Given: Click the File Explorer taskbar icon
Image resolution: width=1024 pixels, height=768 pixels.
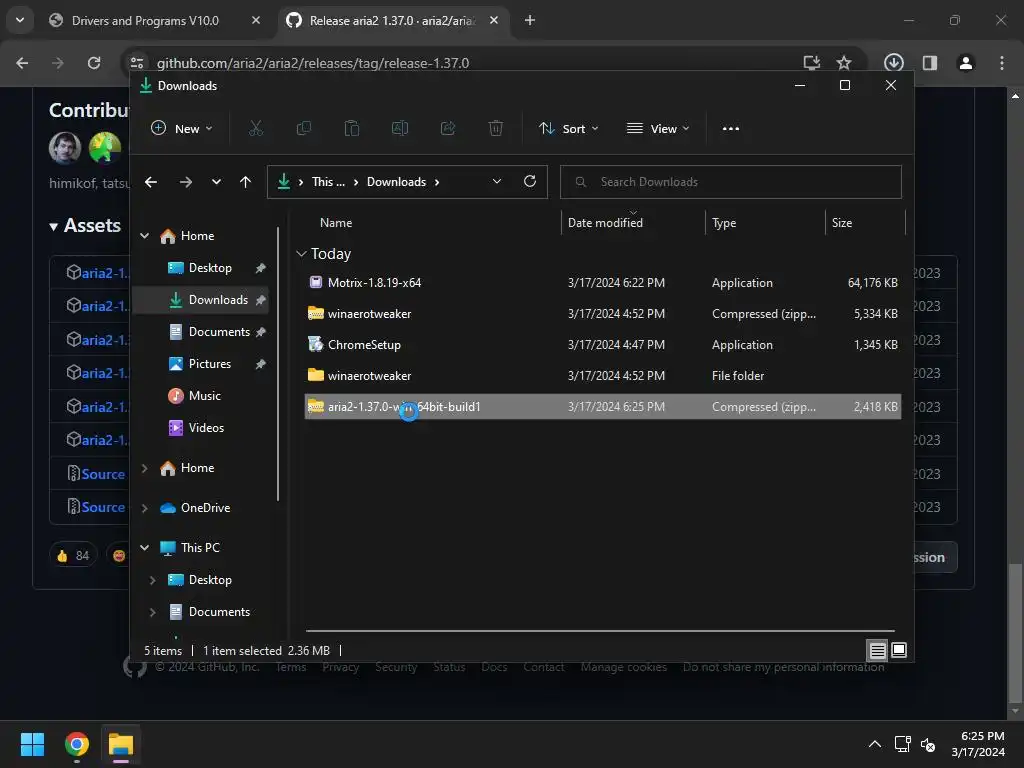Looking at the screenshot, I should 121,744.
